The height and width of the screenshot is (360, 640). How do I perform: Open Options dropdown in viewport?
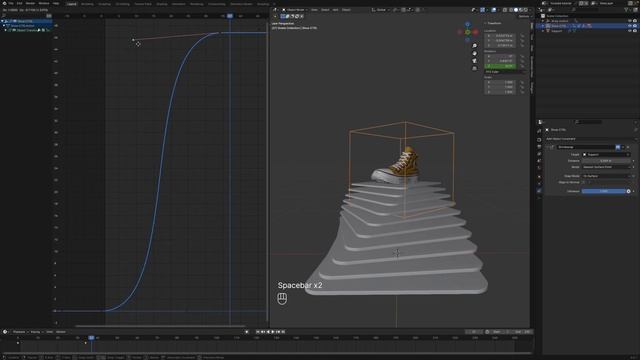click(524, 16)
